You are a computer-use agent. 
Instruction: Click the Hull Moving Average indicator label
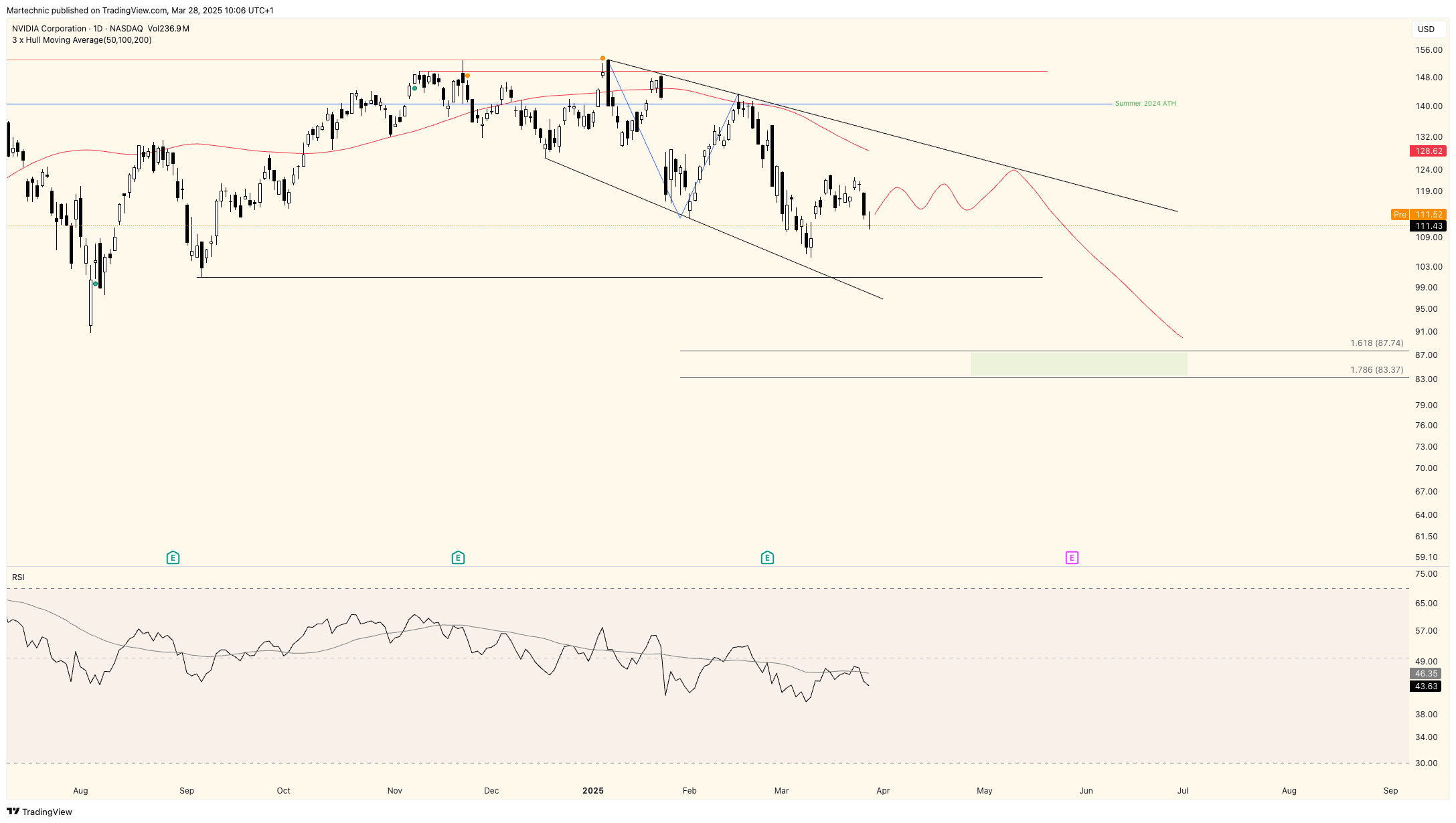coord(82,40)
